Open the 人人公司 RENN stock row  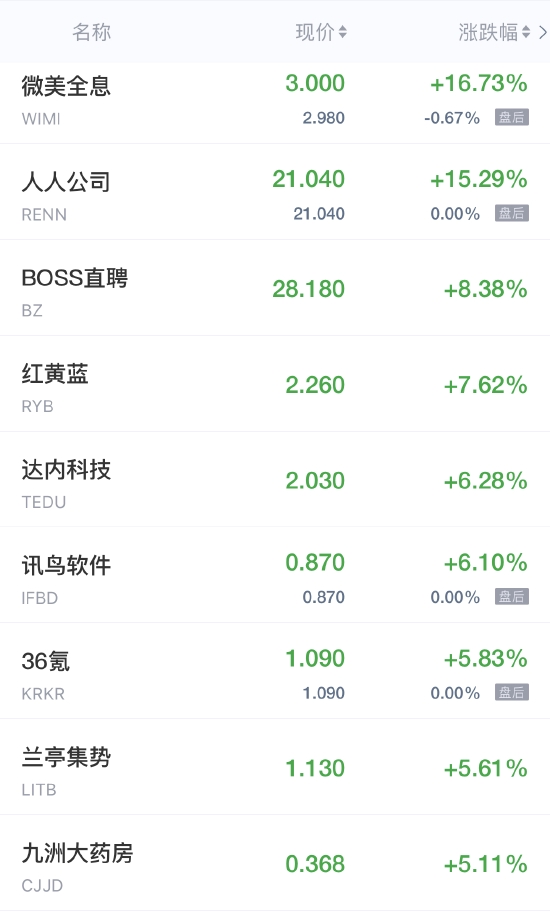275,192
